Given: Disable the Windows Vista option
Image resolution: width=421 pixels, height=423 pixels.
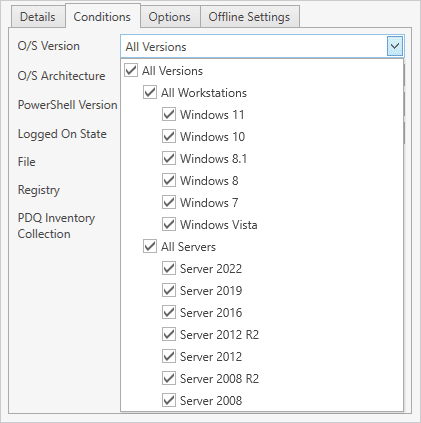Looking at the screenshot, I should [x=169, y=224].
